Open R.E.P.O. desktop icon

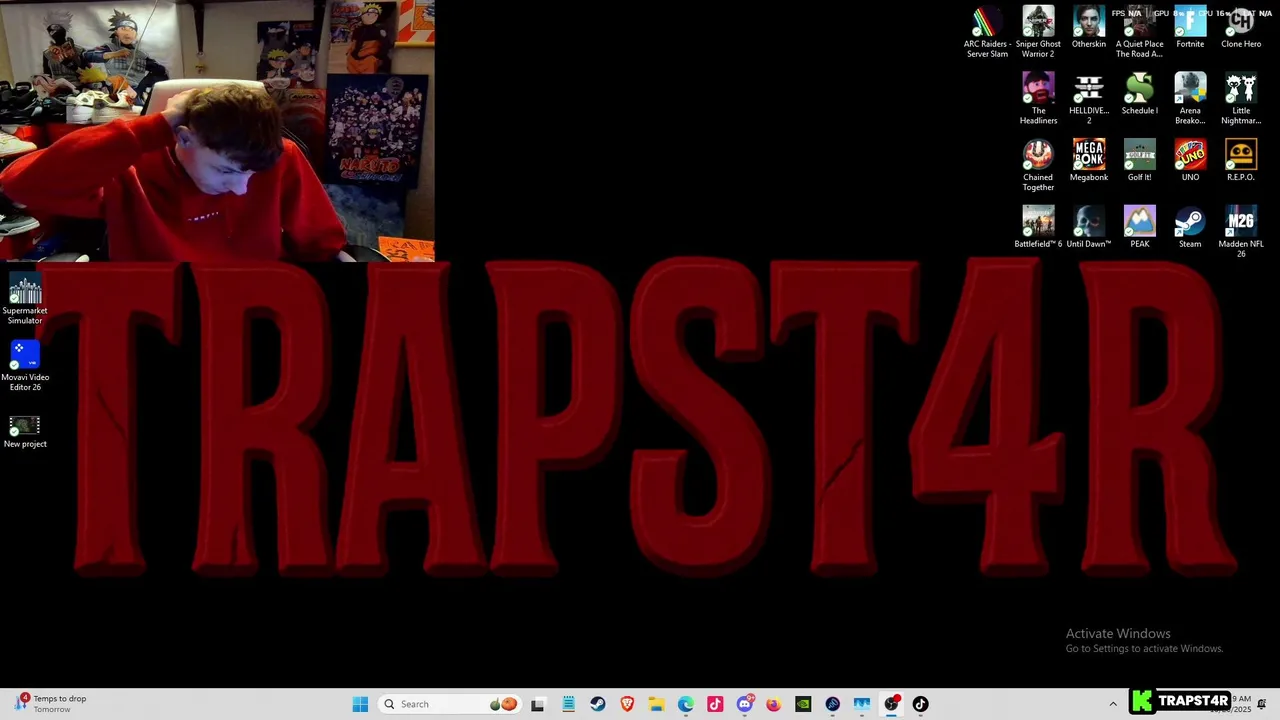click(x=1241, y=160)
